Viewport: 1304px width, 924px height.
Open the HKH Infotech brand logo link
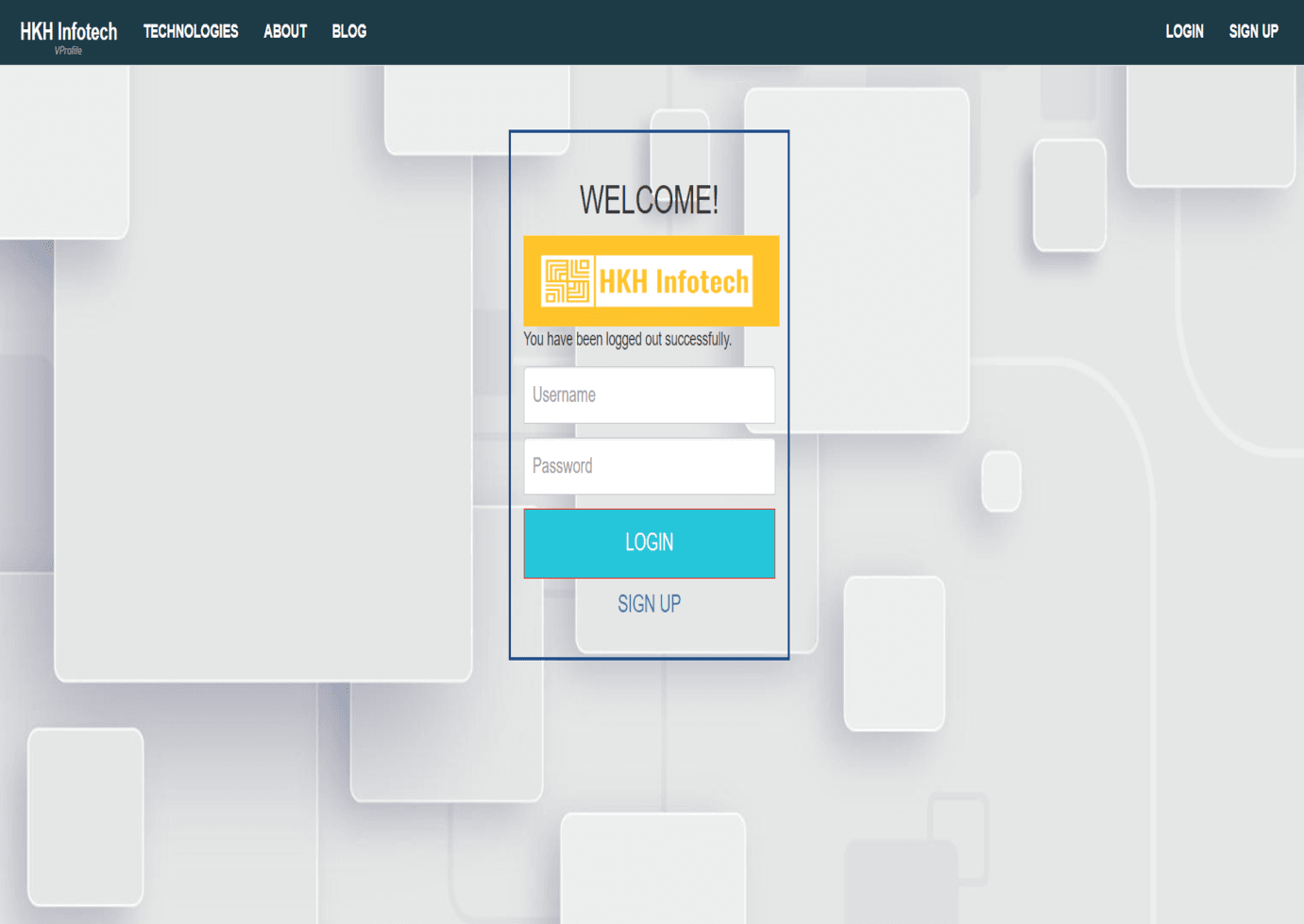click(68, 31)
